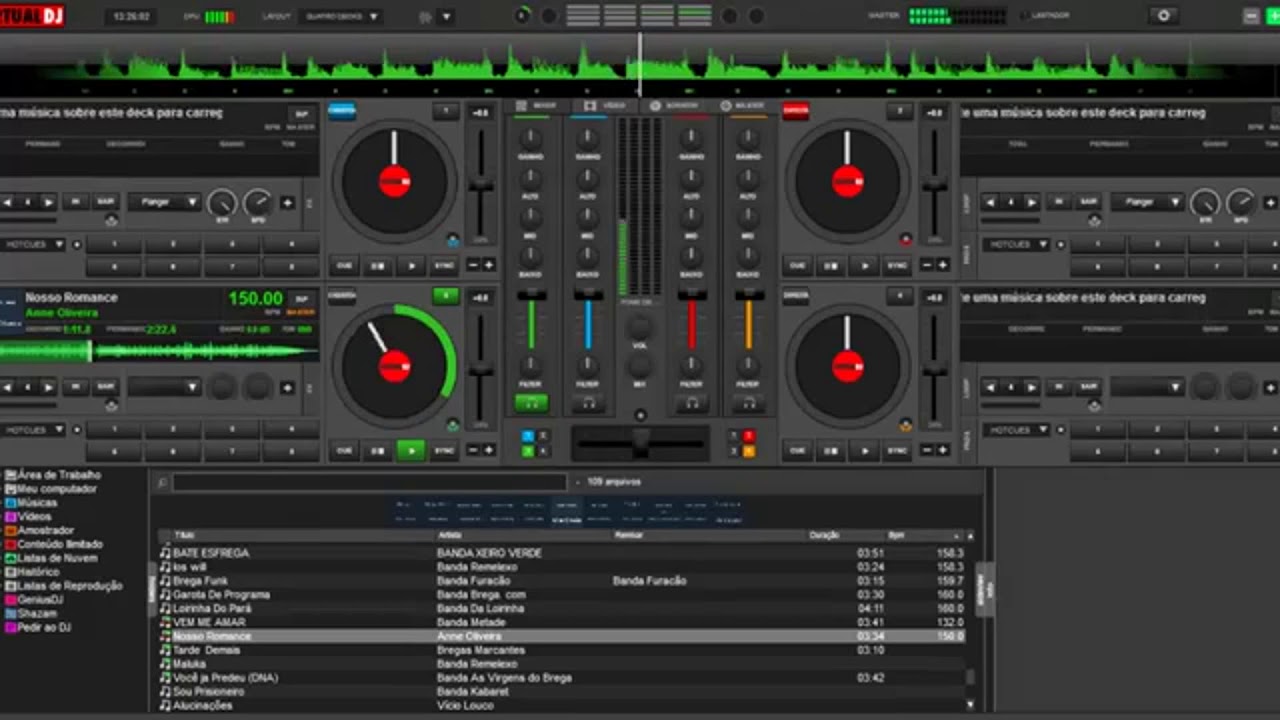1280x720 pixels.
Task: Open the settings gear in top bar
Action: 1163,16
